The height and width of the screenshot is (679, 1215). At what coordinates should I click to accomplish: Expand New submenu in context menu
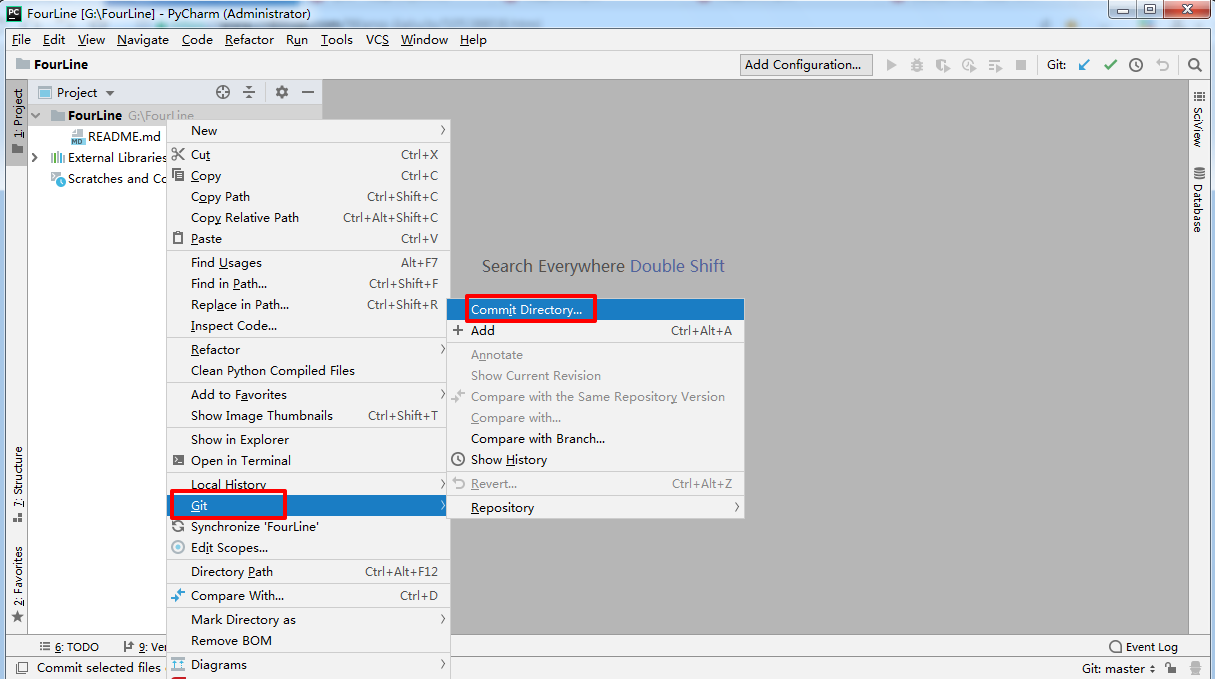click(308, 131)
